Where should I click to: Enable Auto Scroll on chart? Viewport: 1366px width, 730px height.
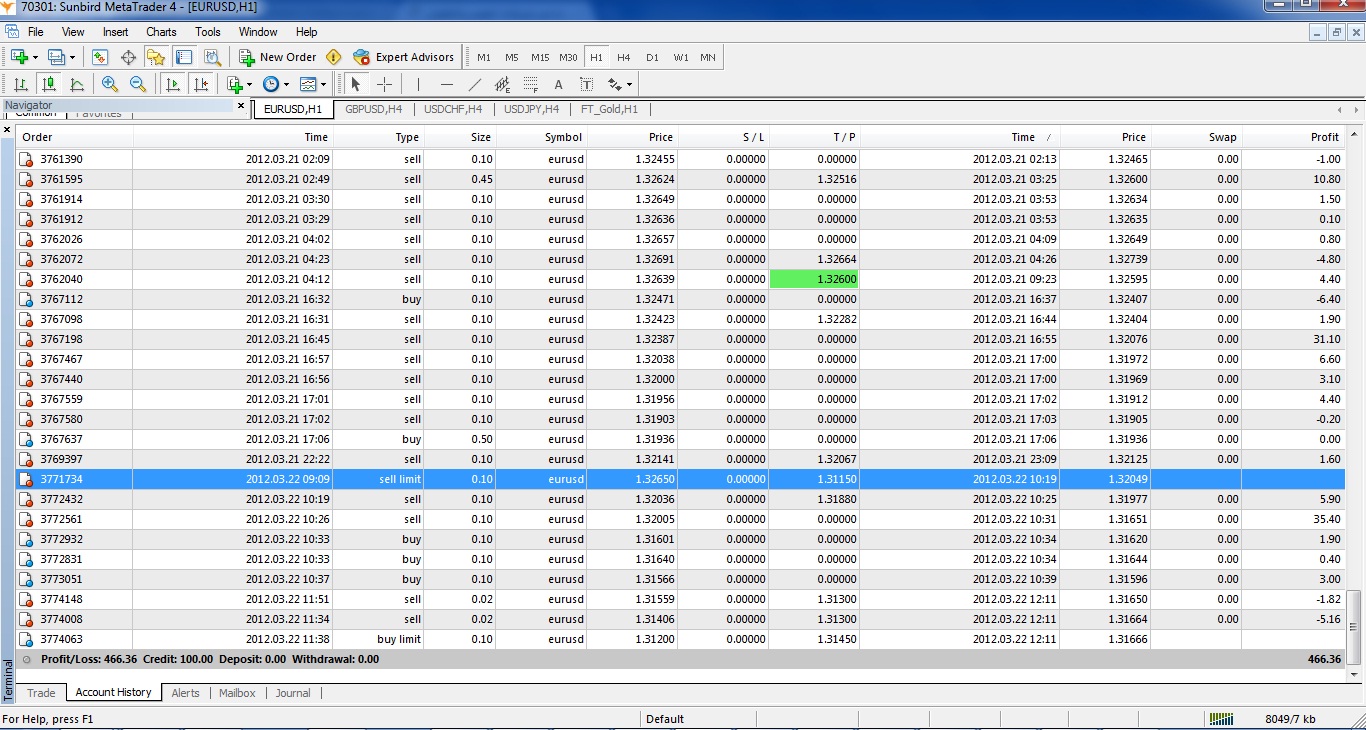pyautogui.click(x=173, y=84)
